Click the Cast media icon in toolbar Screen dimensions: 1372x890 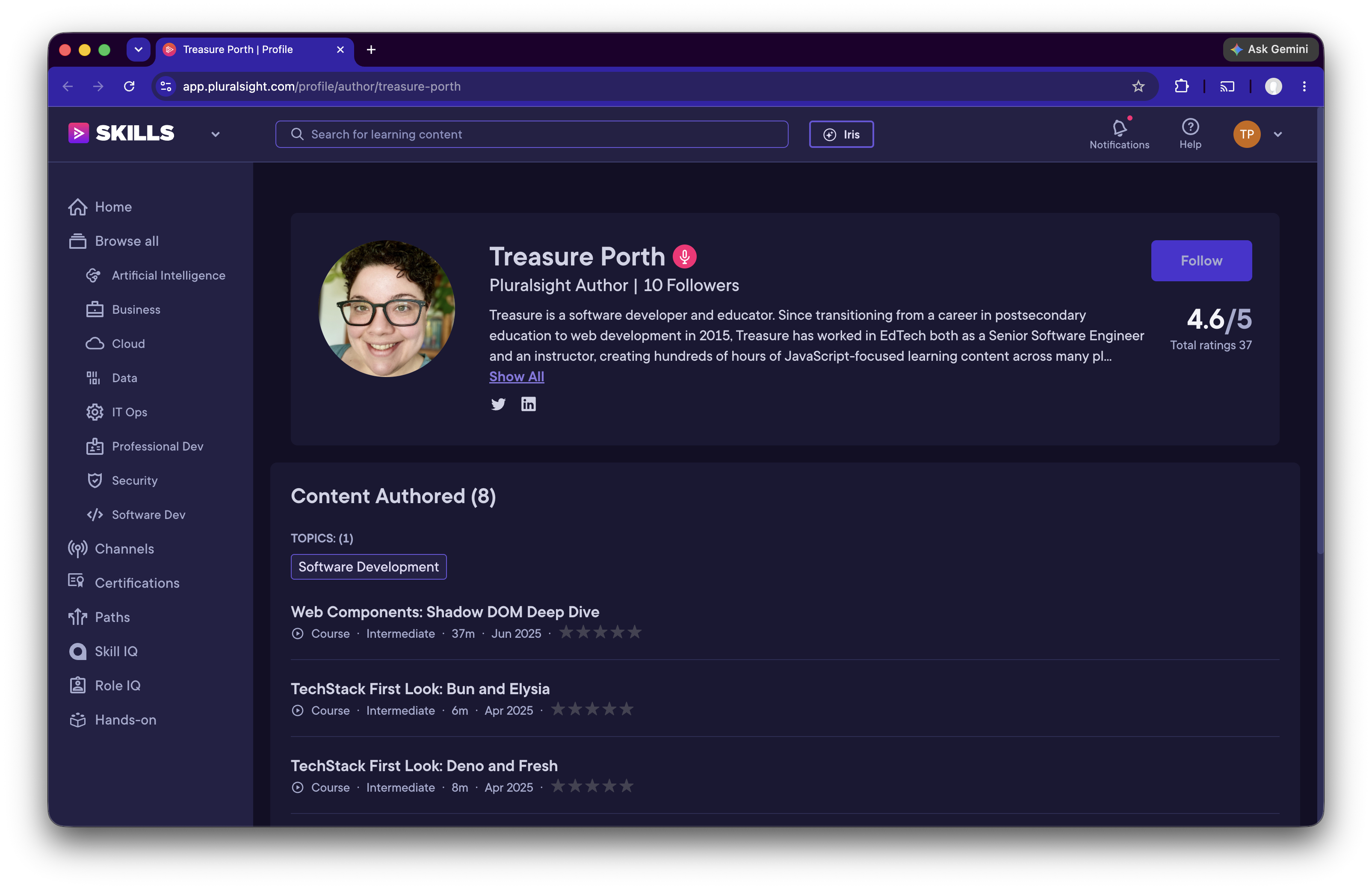1227,86
